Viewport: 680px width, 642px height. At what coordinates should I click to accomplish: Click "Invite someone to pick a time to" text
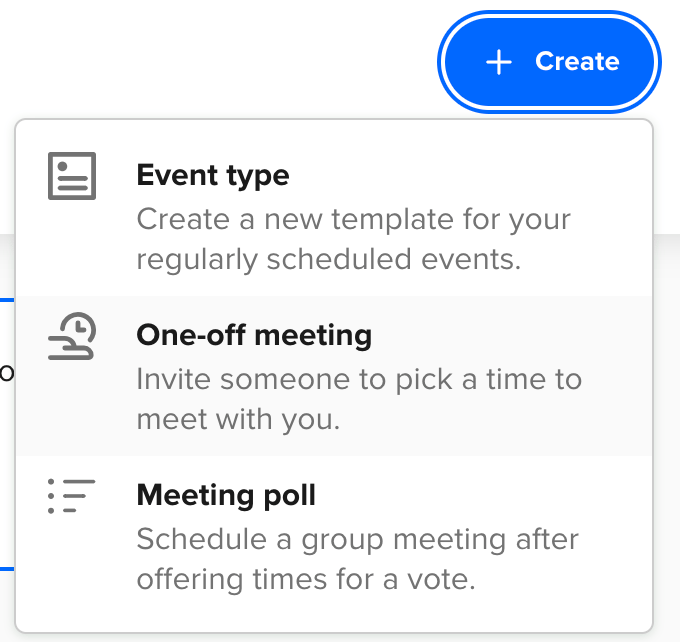[359, 379]
